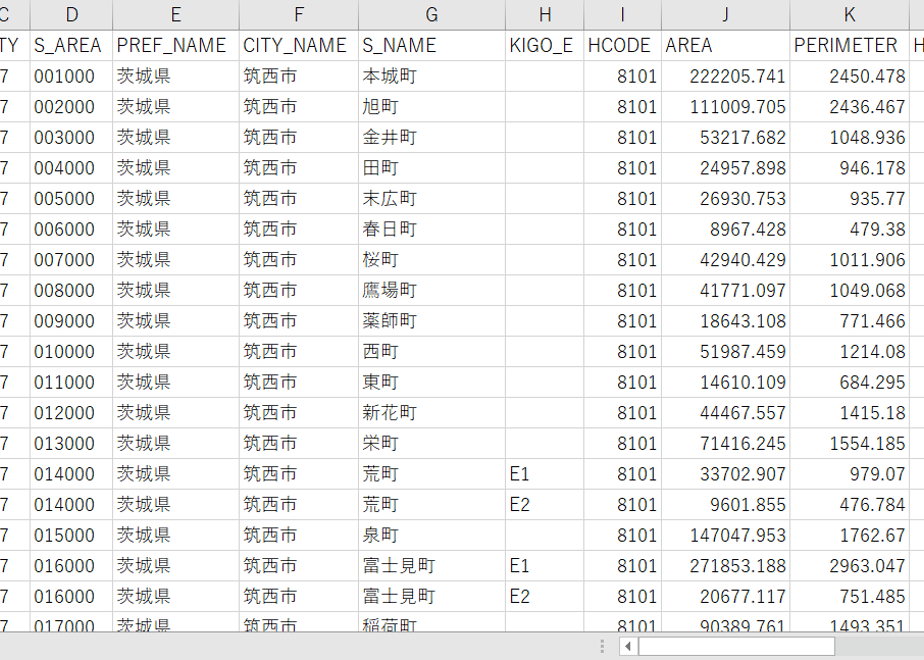Select 筑西市 cell in the 013000 row
This screenshot has height=660, width=924.
click(x=299, y=444)
